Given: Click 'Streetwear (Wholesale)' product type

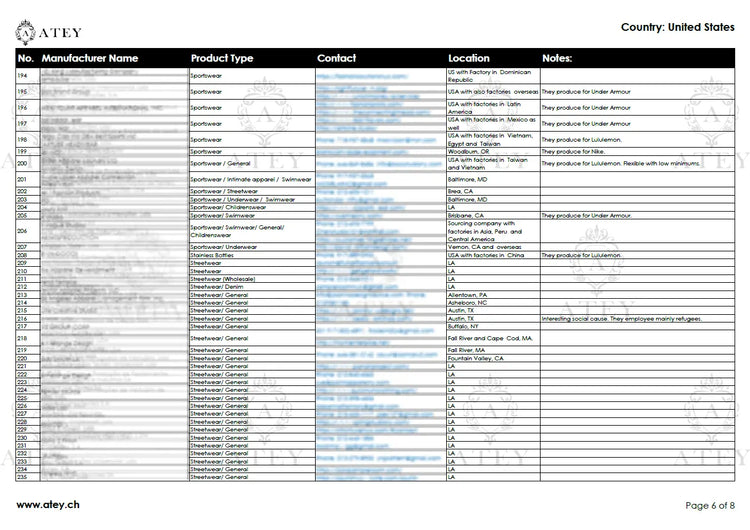Looking at the screenshot, I should point(222,278).
